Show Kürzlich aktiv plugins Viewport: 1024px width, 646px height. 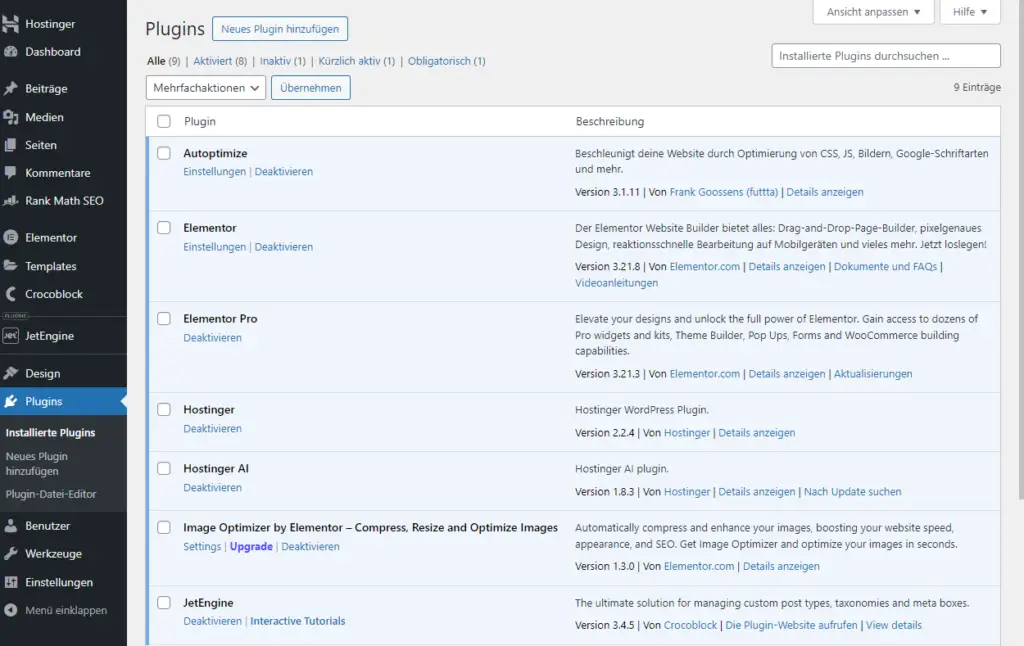(357, 61)
